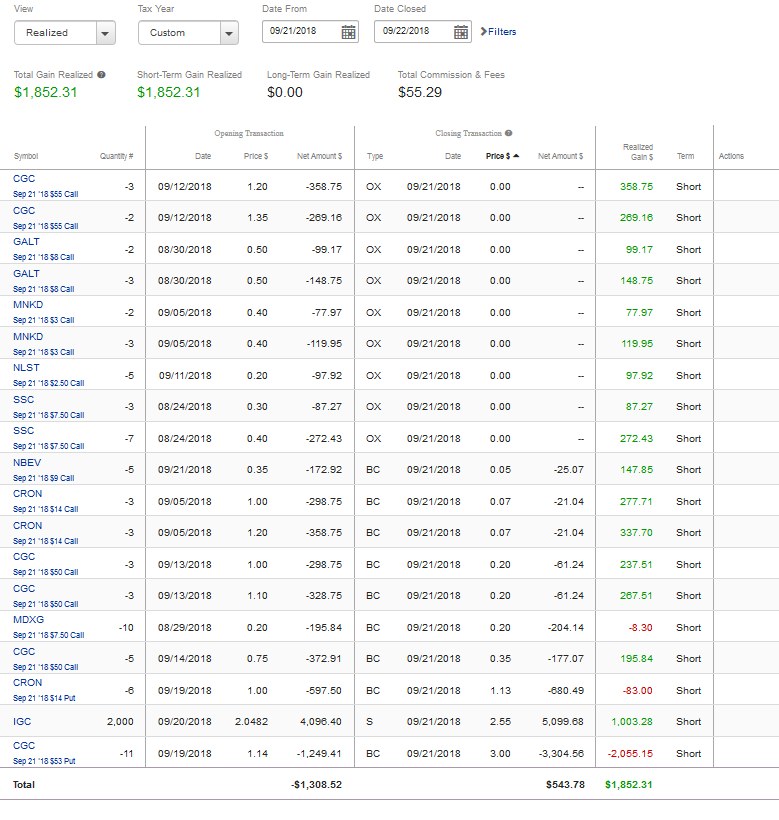Click the sort arrow on Price column
This screenshot has width=779, height=820.
pyautogui.click(x=516, y=157)
